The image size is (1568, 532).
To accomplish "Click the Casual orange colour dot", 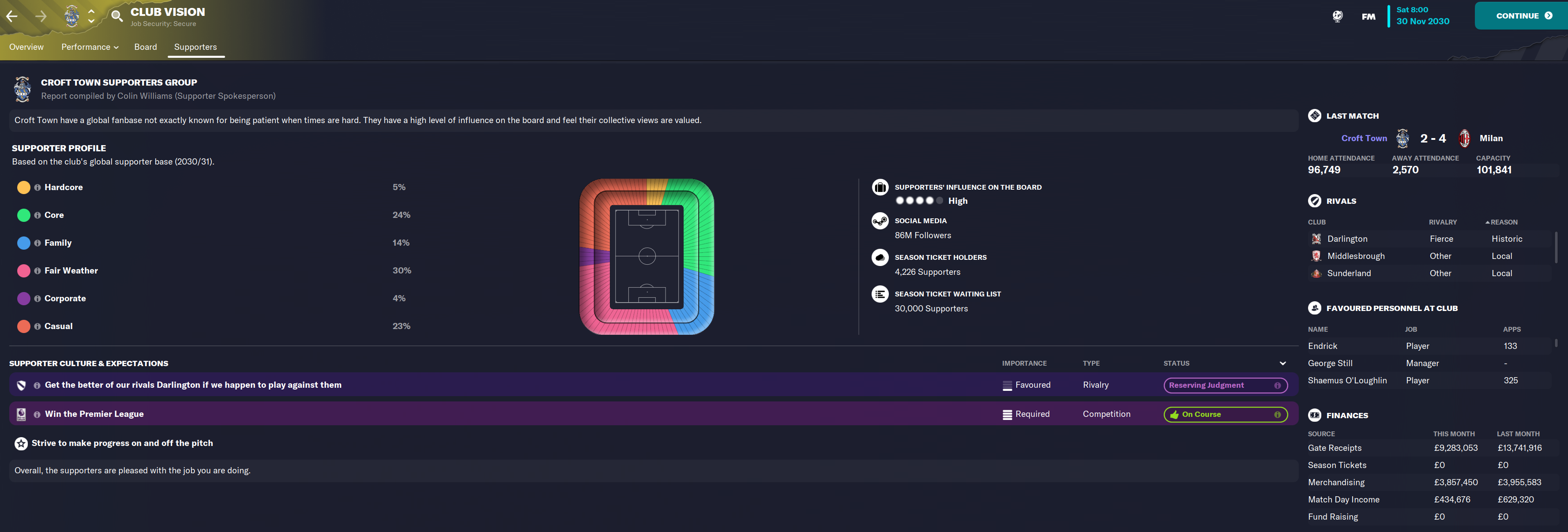I will 24,326.
